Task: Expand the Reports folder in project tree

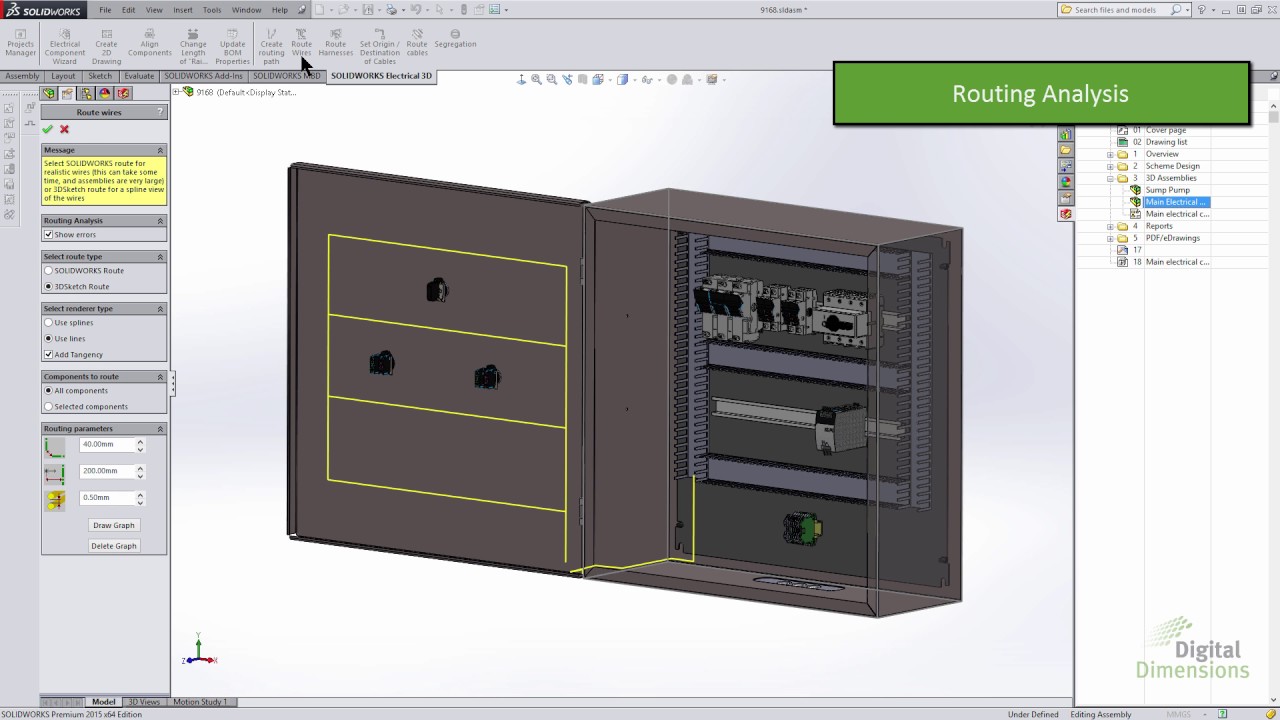Action: pyautogui.click(x=1110, y=226)
